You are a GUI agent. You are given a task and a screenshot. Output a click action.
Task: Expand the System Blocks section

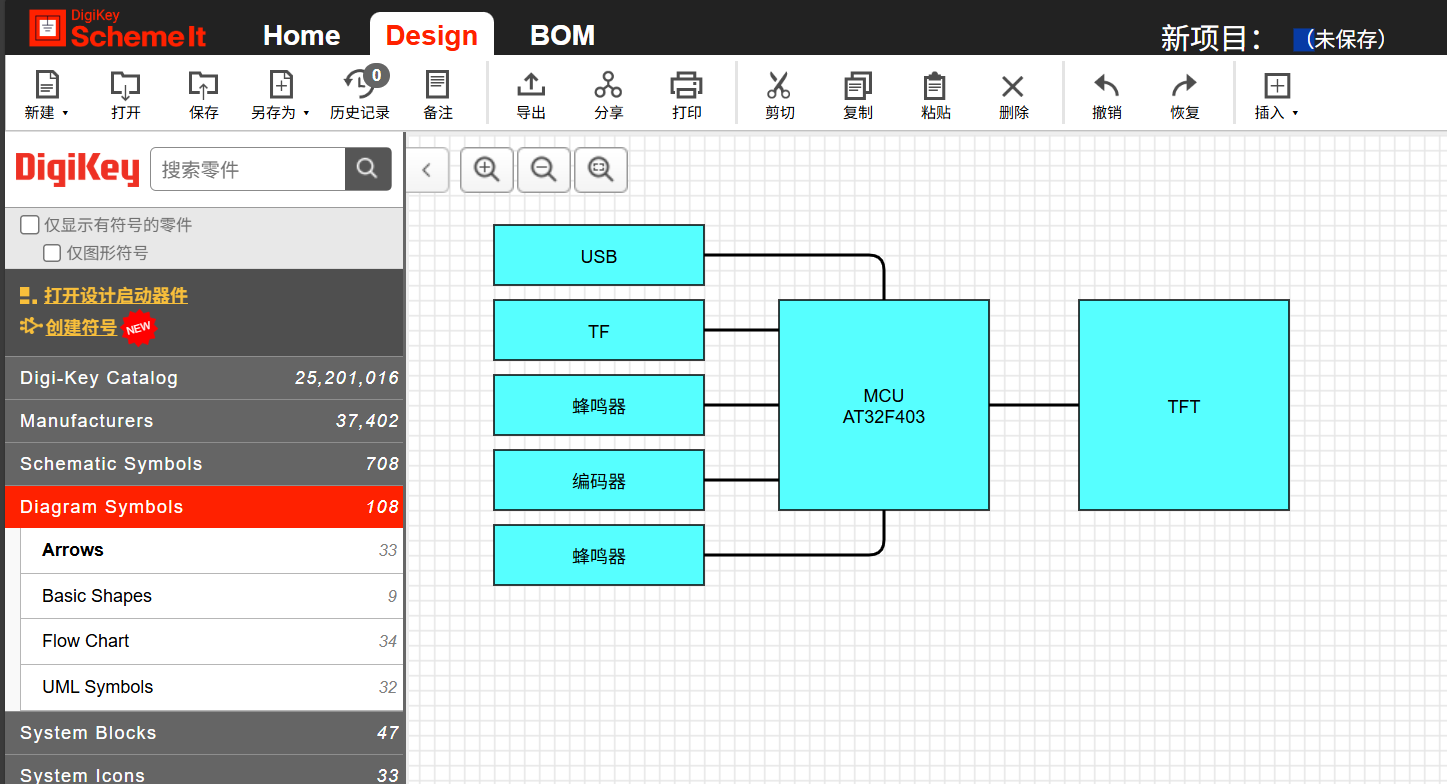204,733
